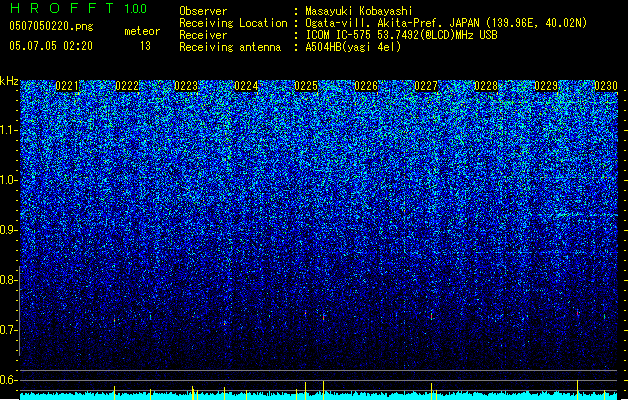Image resolution: width=629 pixels, height=400 pixels.
Task: Click the gray vertical range bar beside 0.8 kHz
Action: click(20, 311)
